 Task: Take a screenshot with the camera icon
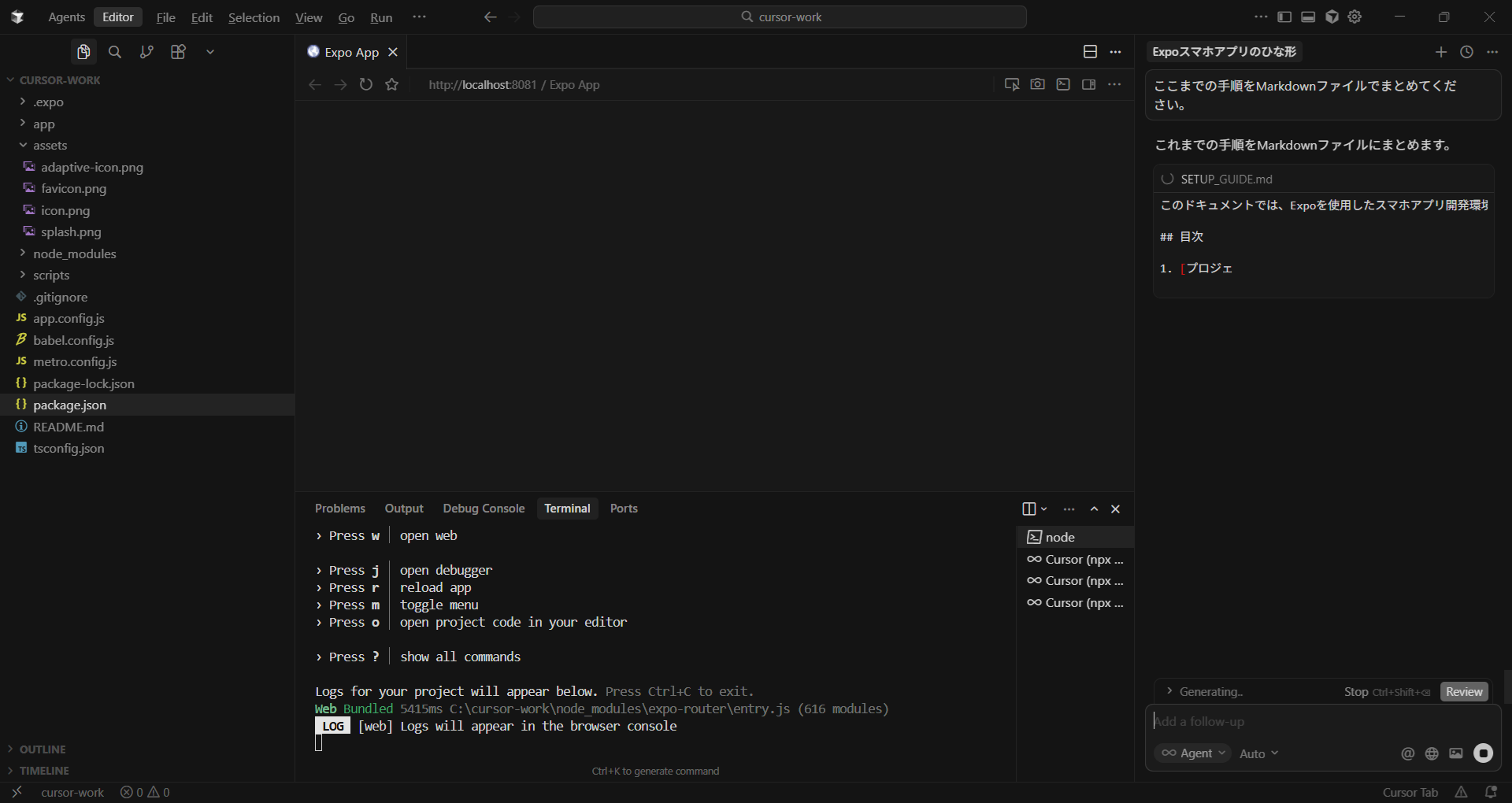[1037, 84]
